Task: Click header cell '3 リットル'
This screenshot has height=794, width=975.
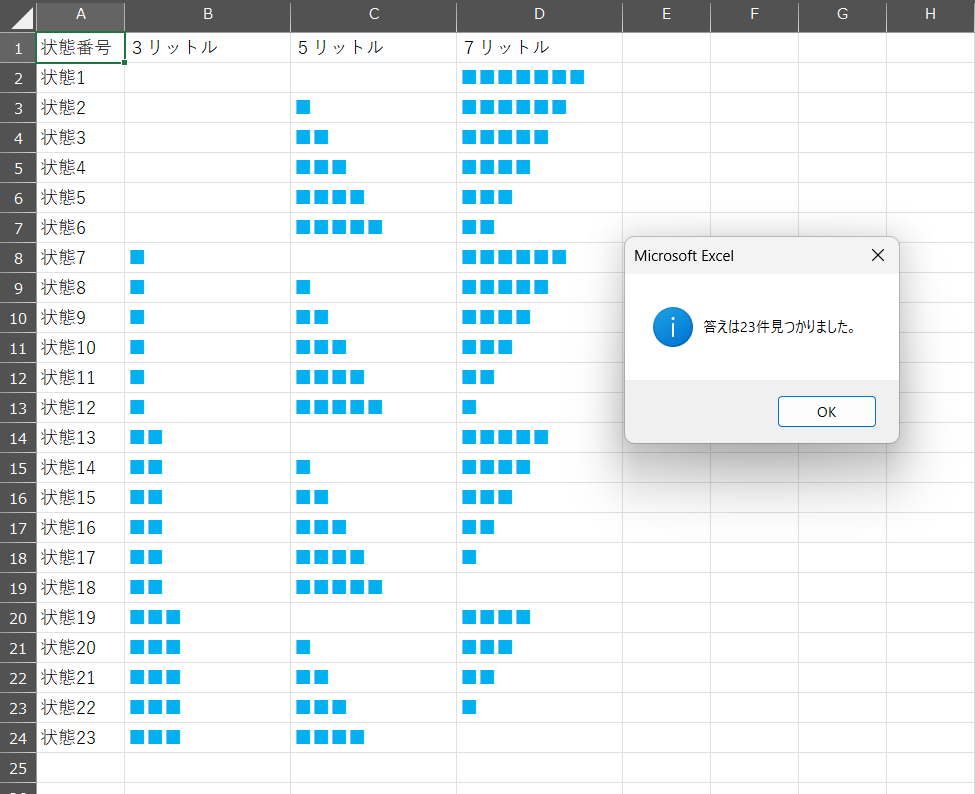Action: 208,47
